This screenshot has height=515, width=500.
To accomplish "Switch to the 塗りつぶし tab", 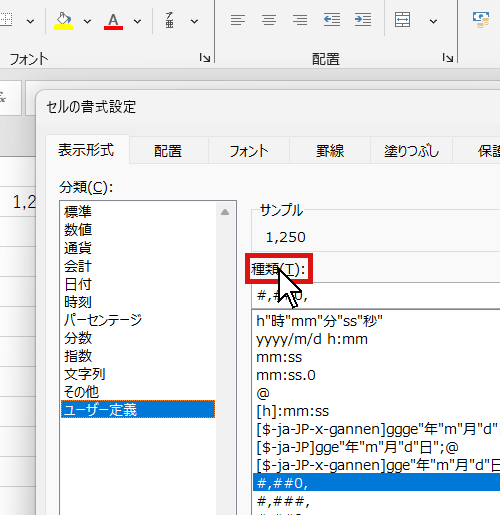I will coord(411,151).
